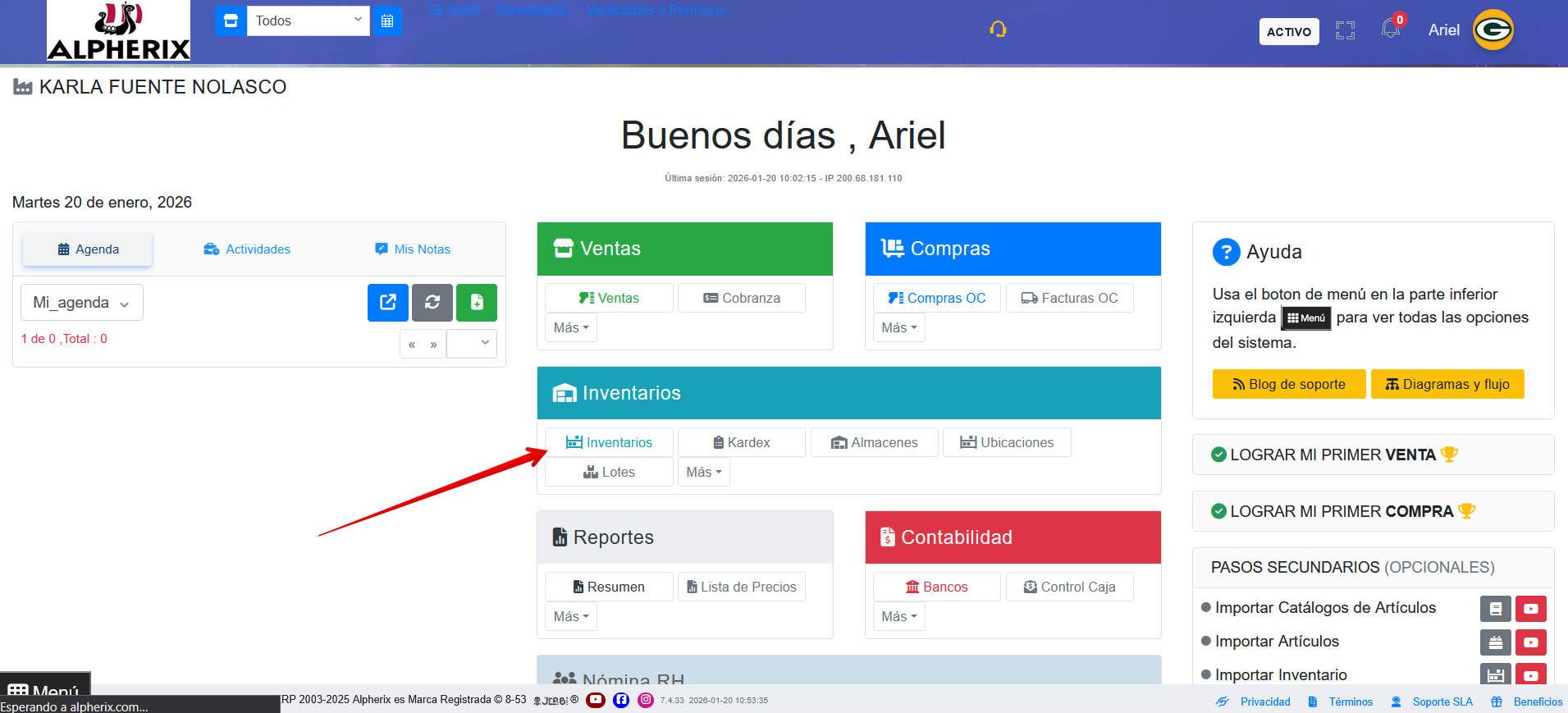The height and width of the screenshot is (713, 1568).
Task: Click the orange headset support icon
Action: tap(998, 30)
